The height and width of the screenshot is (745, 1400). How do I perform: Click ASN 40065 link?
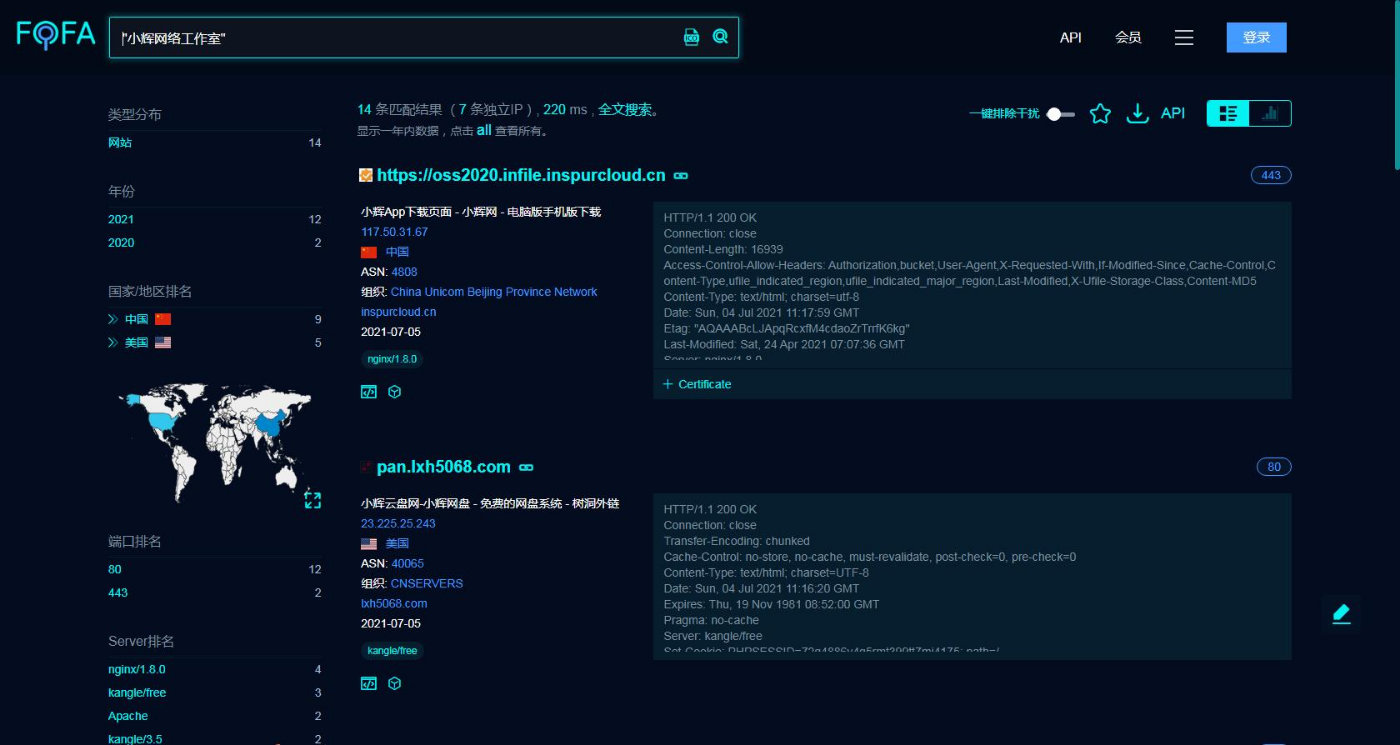click(407, 564)
